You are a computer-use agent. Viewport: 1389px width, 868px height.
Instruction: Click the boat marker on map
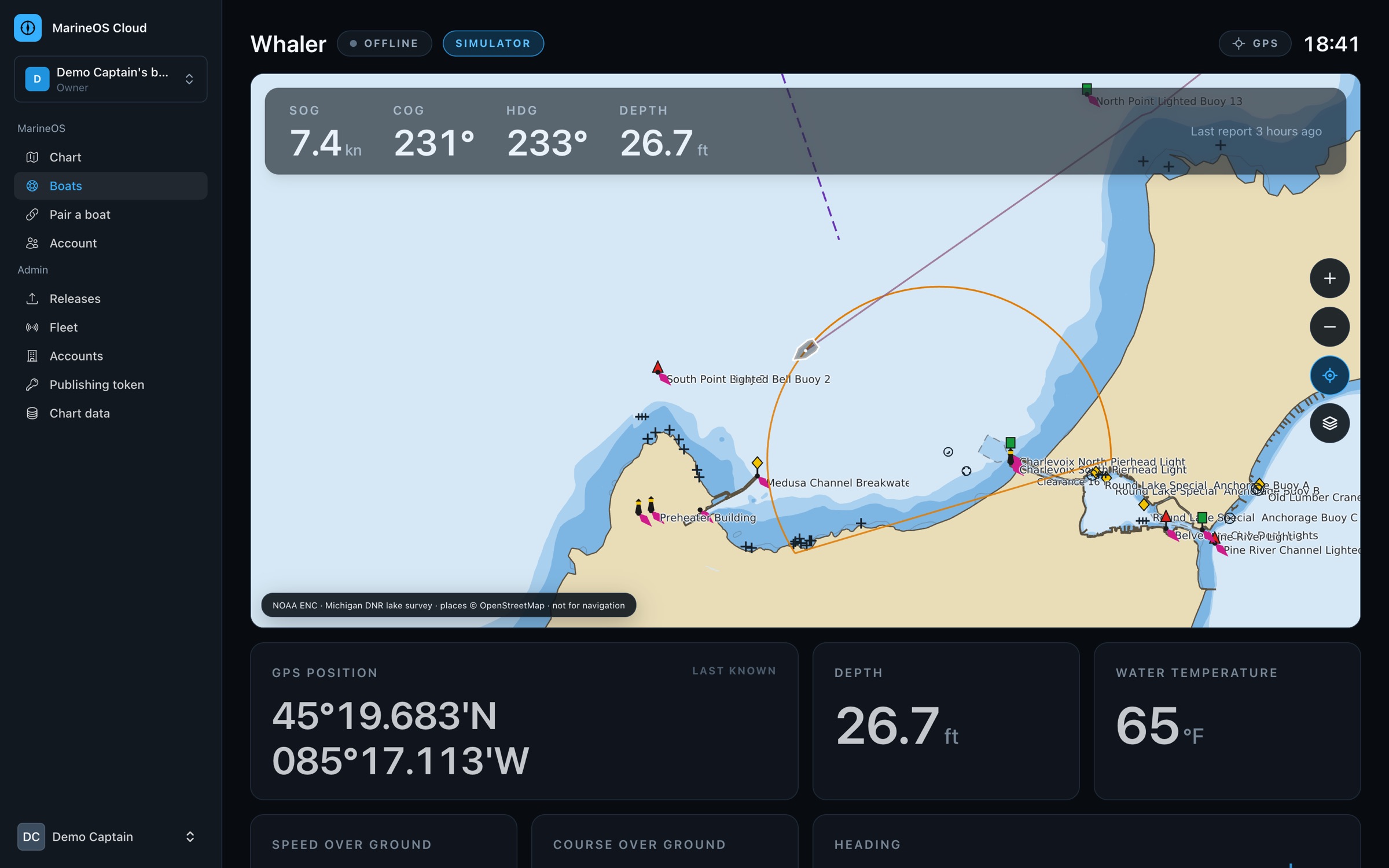(x=806, y=350)
